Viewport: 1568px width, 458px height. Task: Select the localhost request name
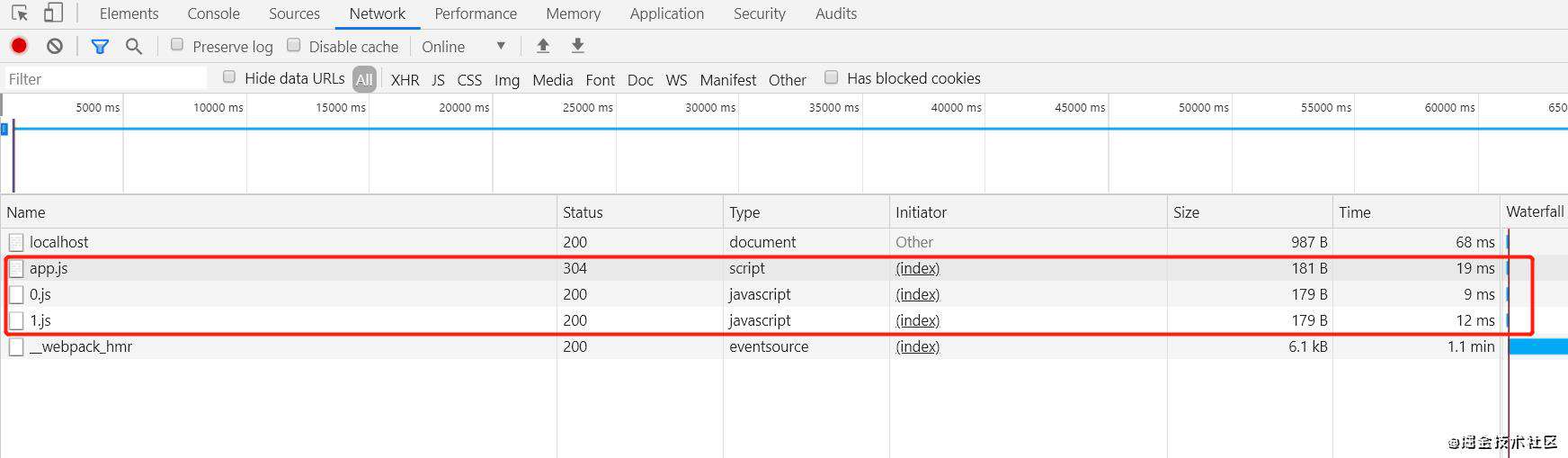point(58,242)
